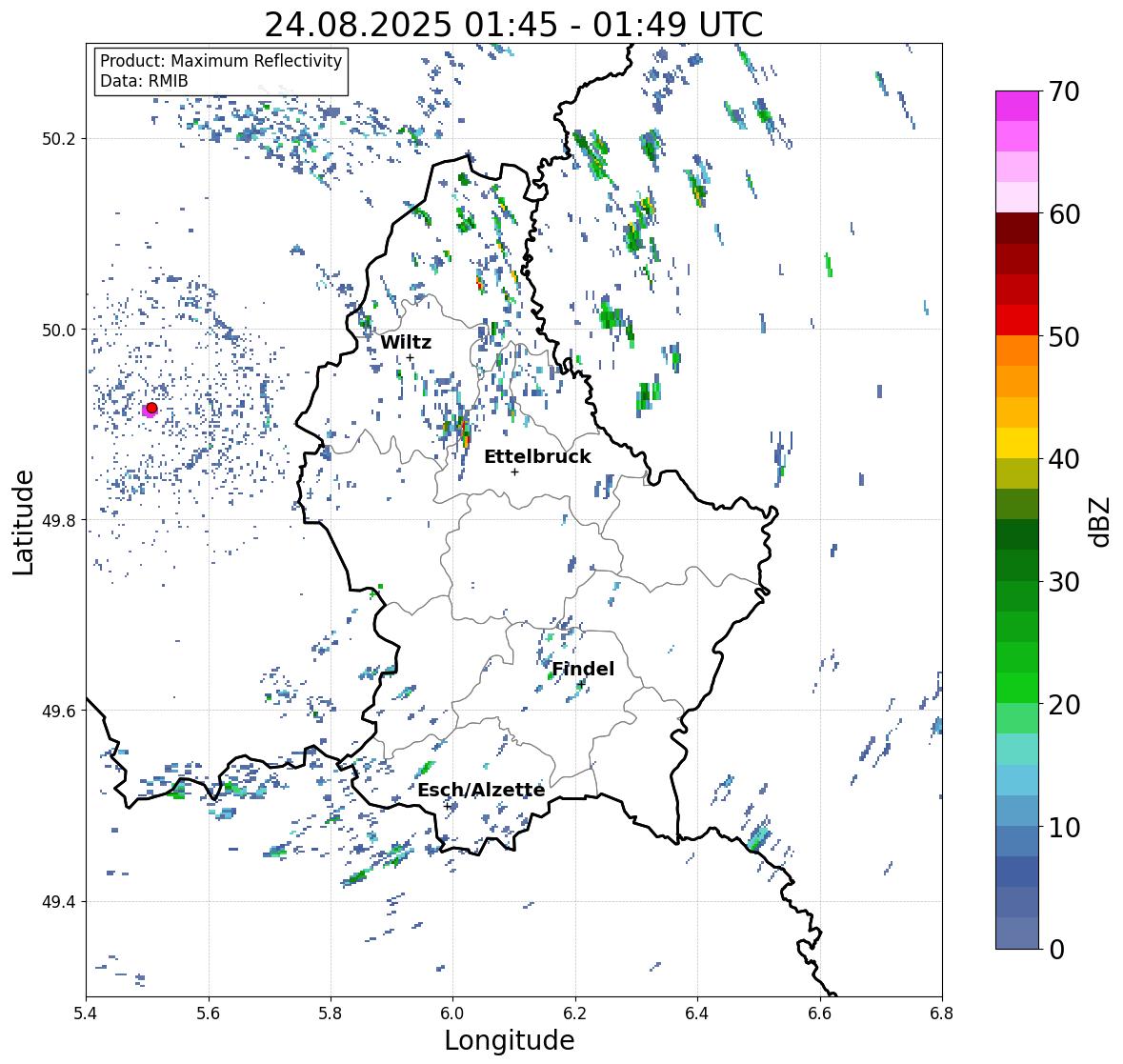Select the Ettelbruck city label

pos(537,456)
